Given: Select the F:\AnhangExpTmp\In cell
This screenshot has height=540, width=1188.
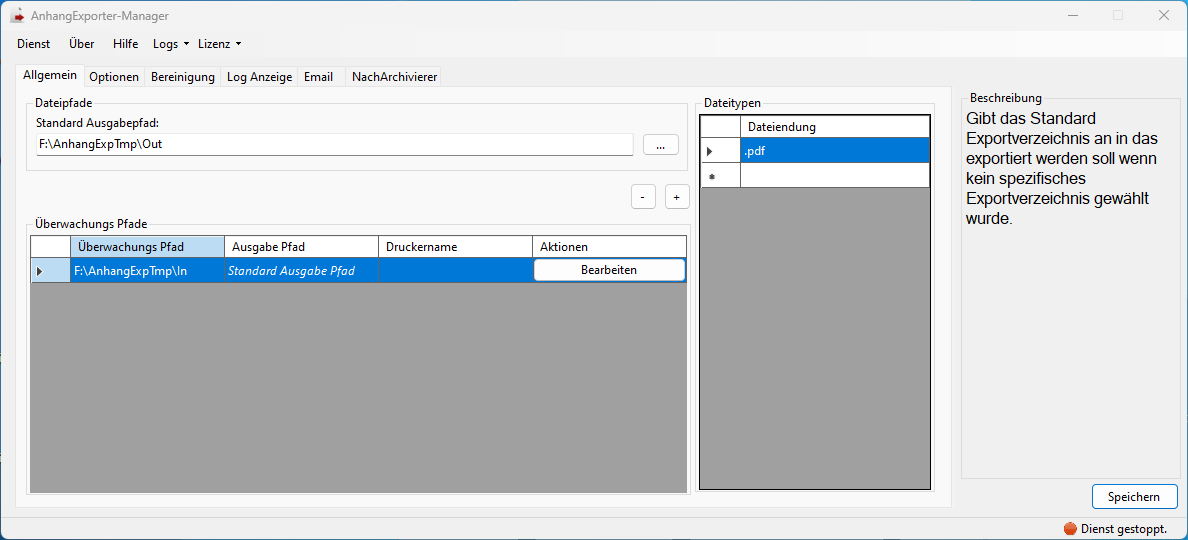Looking at the screenshot, I should [147, 270].
